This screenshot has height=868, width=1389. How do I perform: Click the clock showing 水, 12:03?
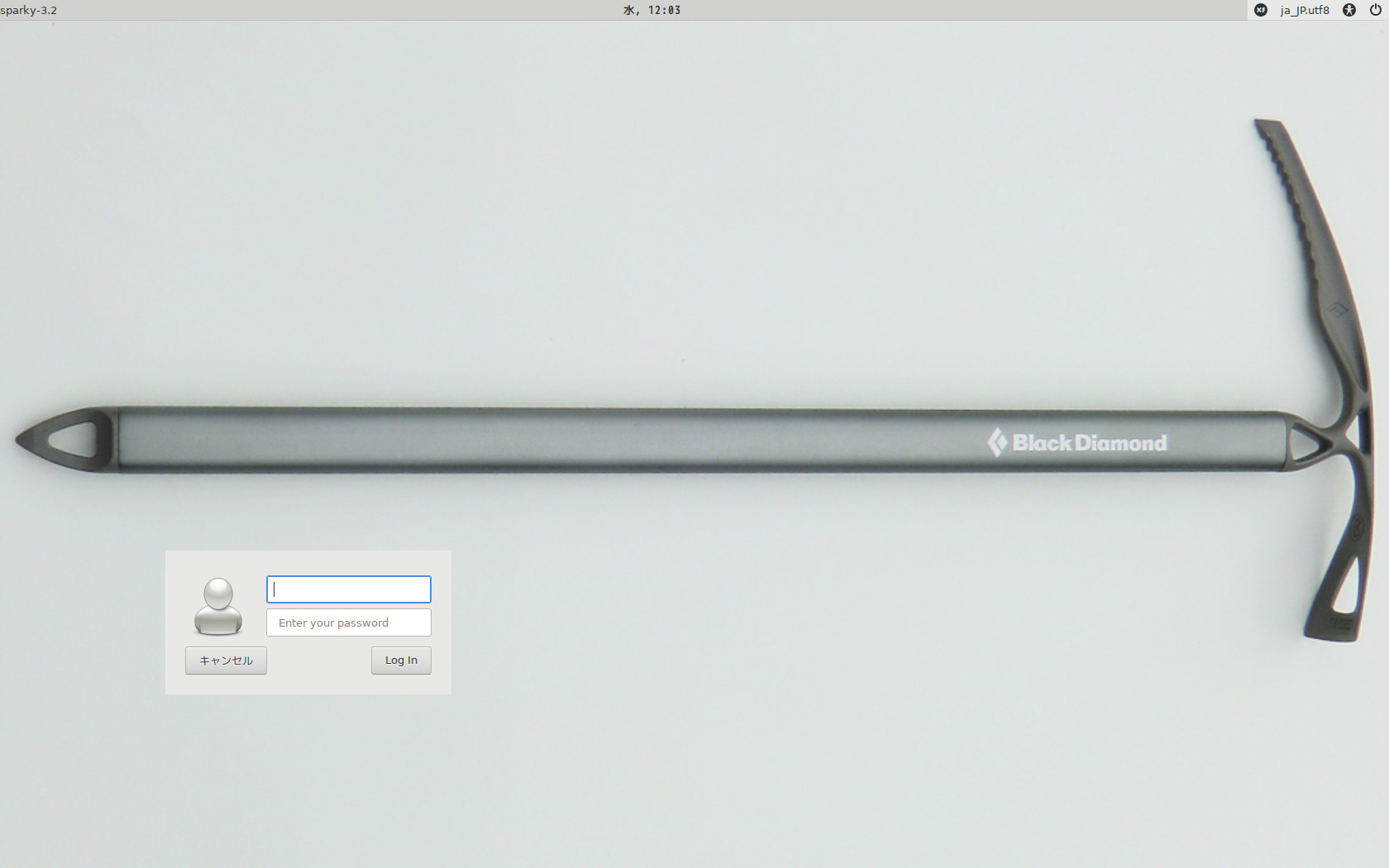click(652, 10)
